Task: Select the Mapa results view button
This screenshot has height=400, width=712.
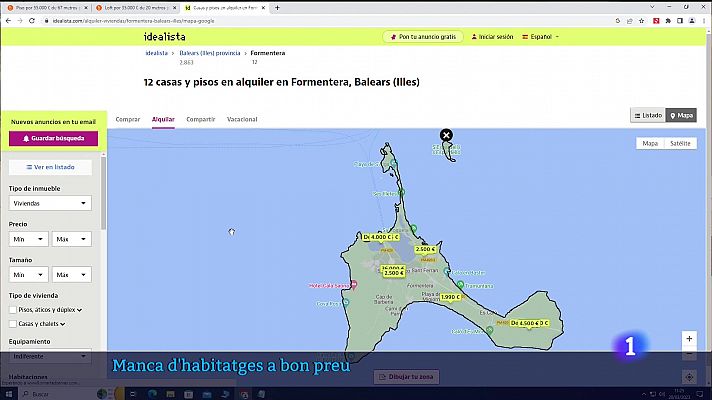Action: [681, 115]
